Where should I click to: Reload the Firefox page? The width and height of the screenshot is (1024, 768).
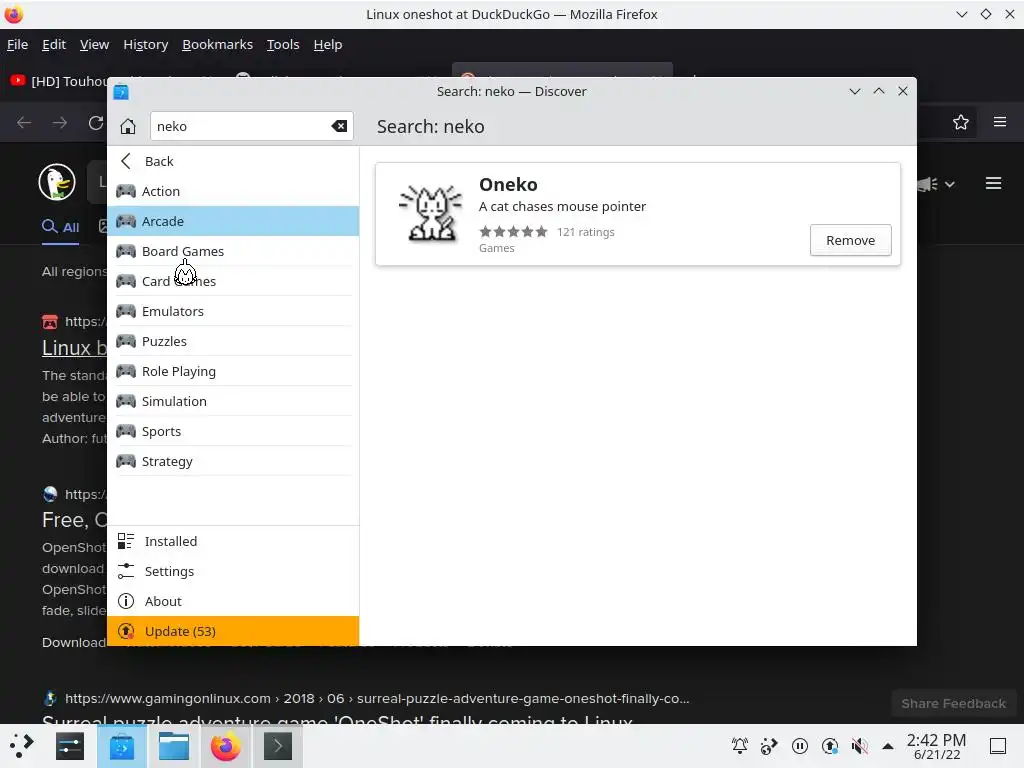(96, 122)
